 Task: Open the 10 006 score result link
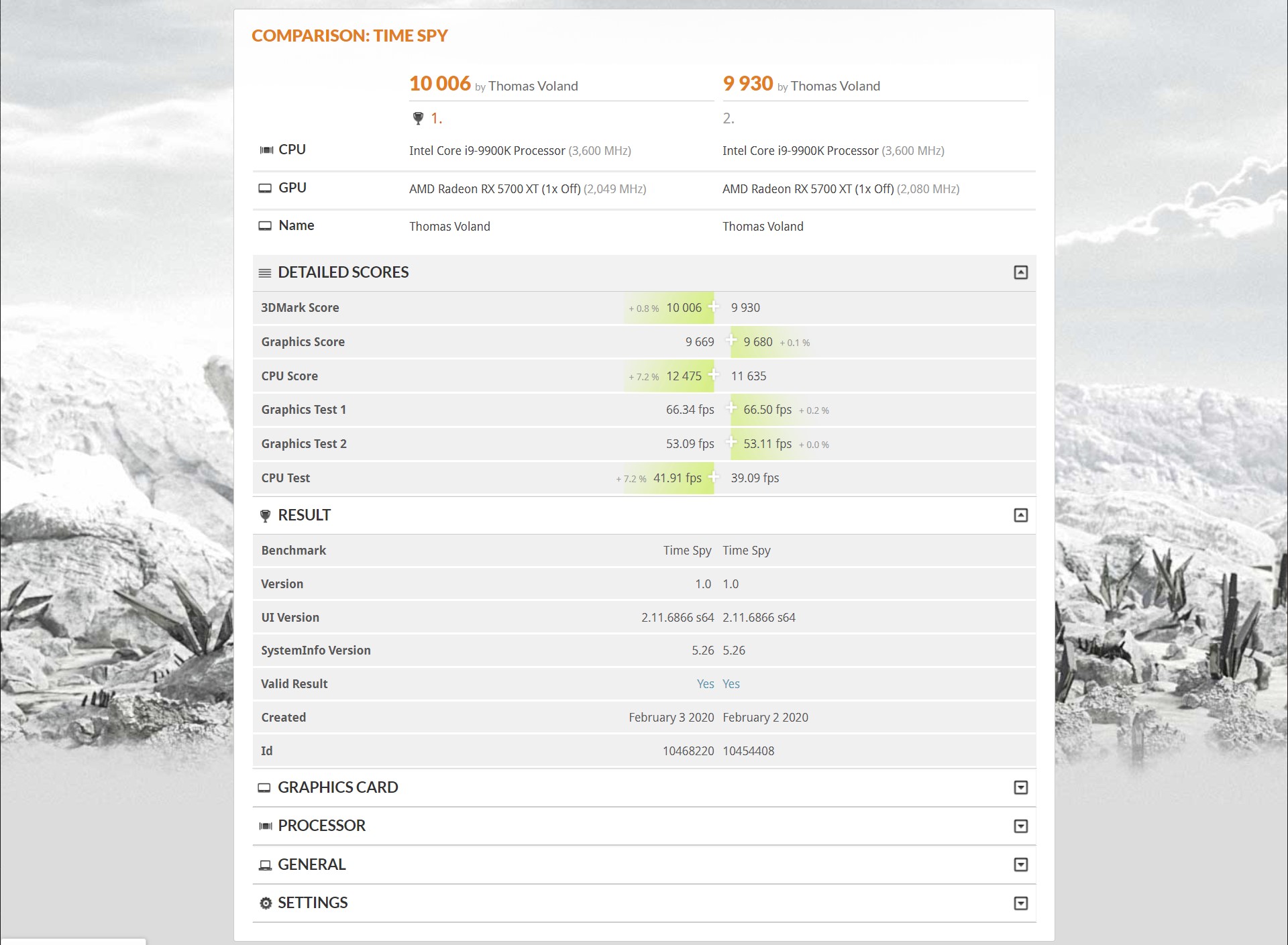pyautogui.click(x=440, y=84)
